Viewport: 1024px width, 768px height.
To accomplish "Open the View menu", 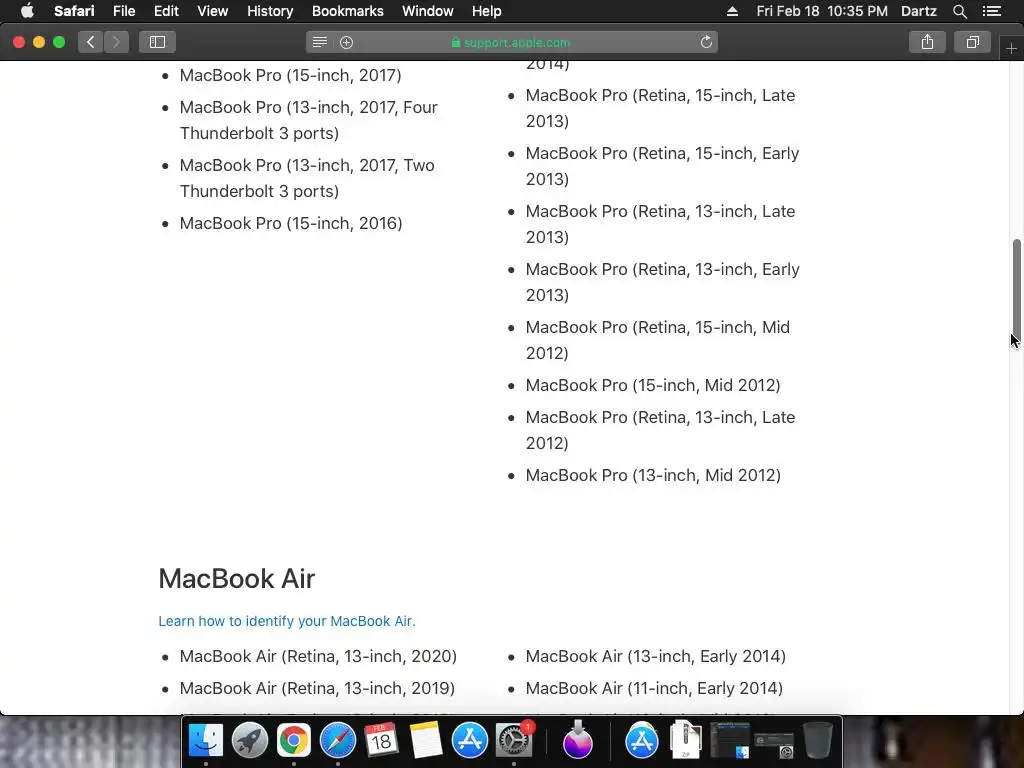I will [x=213, y=11].
